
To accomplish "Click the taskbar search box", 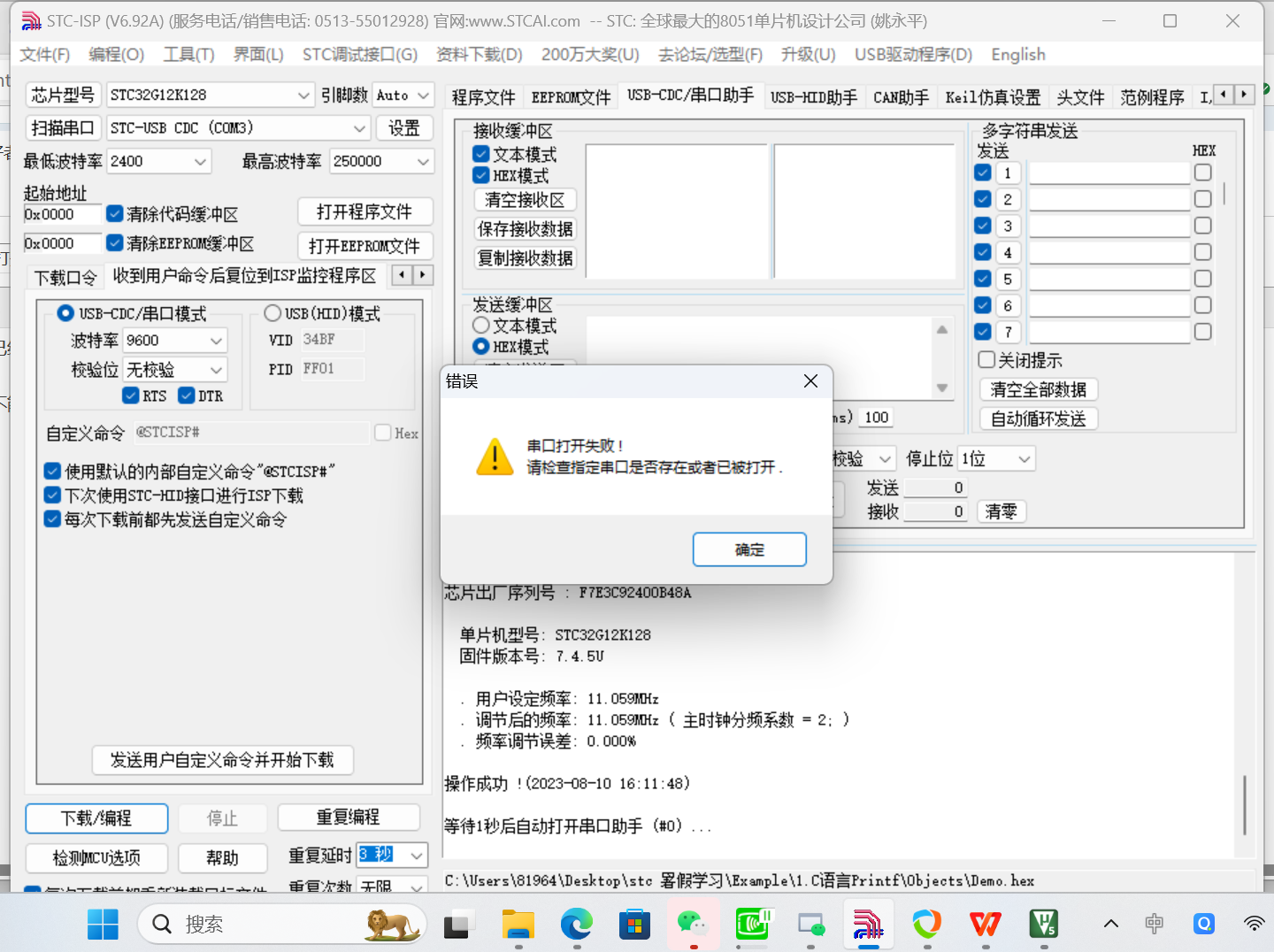I will point(282,925).
